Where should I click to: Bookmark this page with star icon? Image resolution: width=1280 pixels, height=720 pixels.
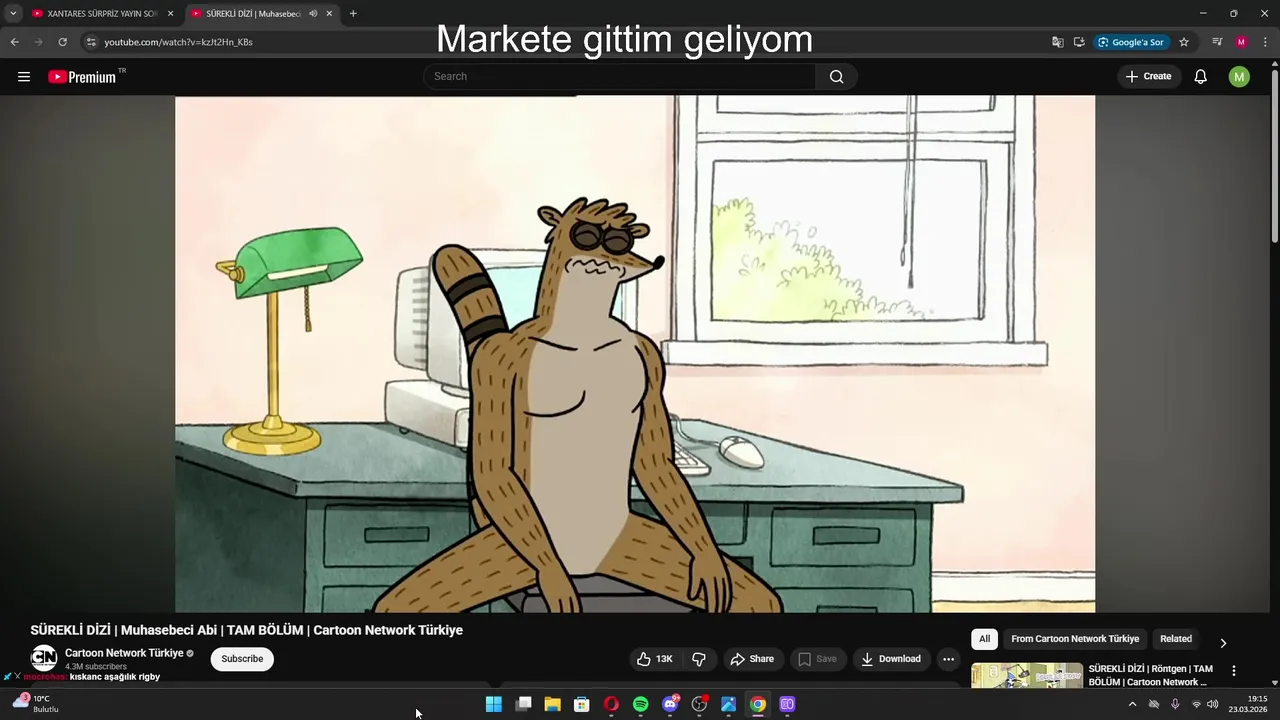point(1184,42)
